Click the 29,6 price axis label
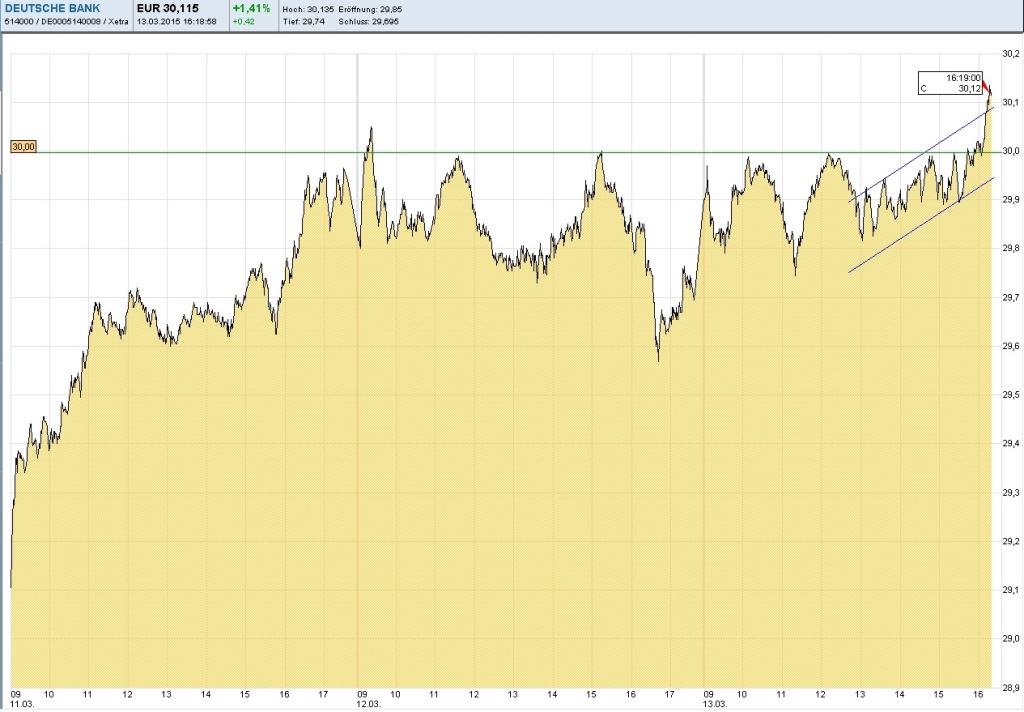Image resolution: width=1024 pixels, height=712 pixels. pos(1011,346)
